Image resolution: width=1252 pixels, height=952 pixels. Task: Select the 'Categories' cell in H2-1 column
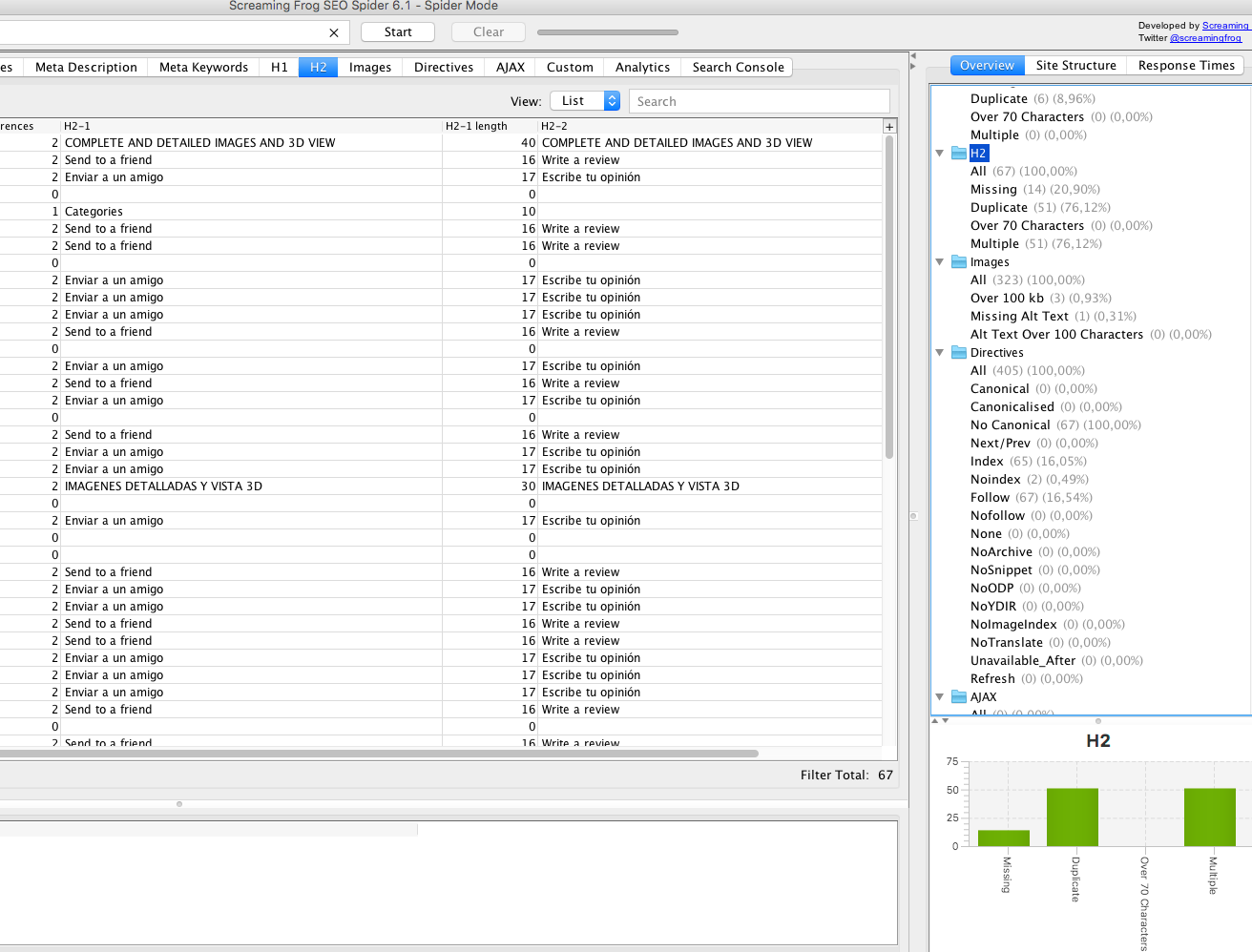click(x=251, y=212)
